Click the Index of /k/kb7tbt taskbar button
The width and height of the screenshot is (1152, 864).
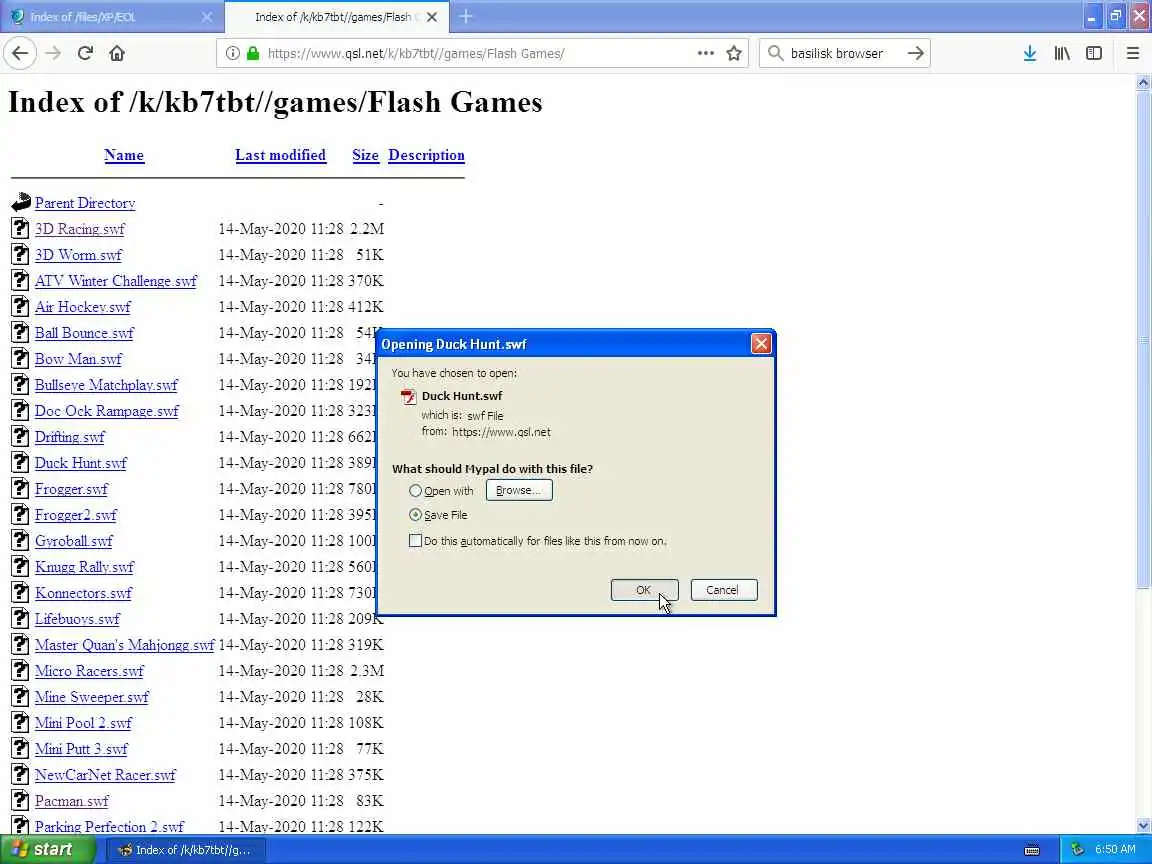pyautogui.click(x=186, y=850)
